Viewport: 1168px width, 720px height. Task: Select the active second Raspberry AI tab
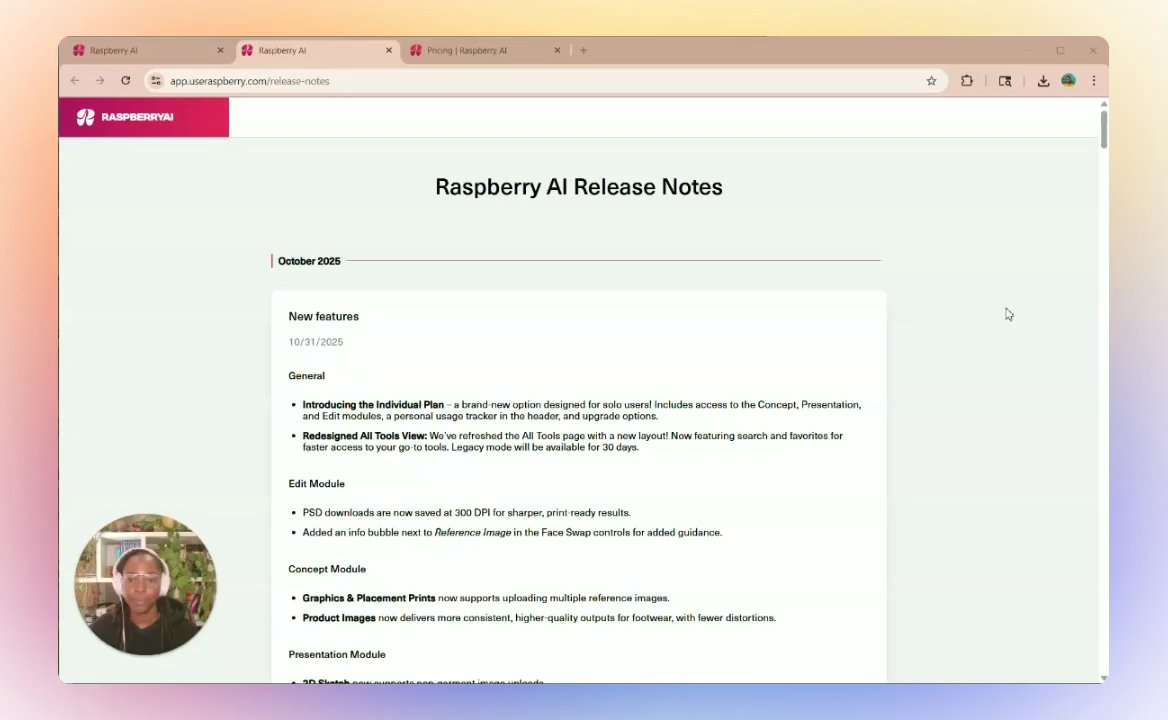pos(317,51)
